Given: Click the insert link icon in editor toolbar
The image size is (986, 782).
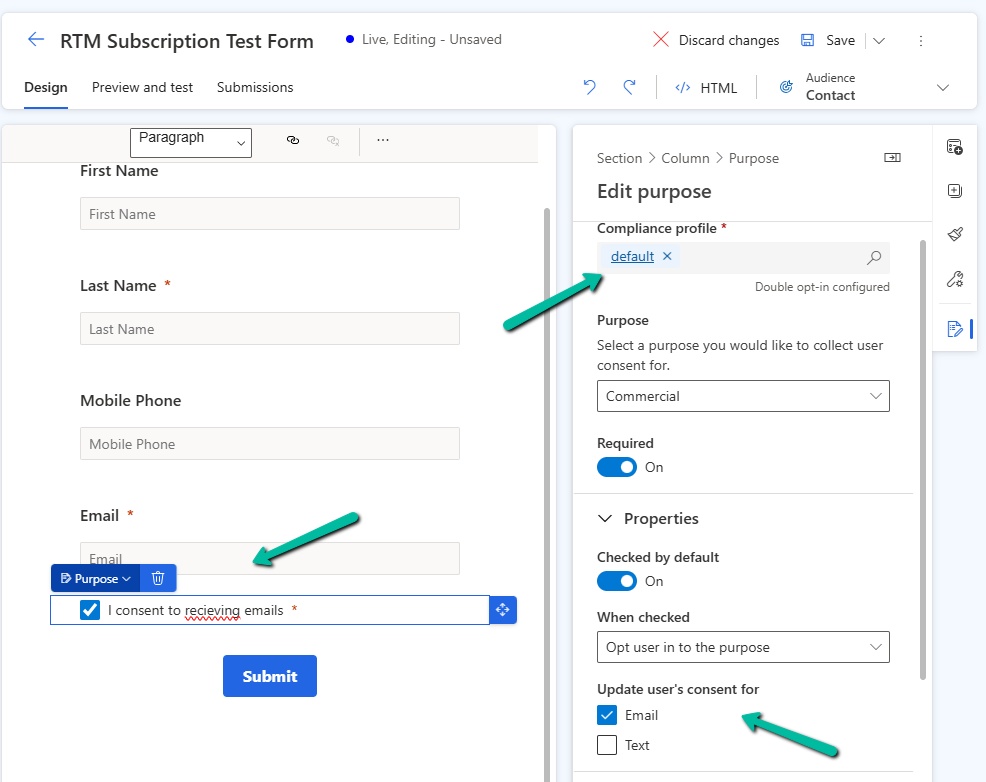Looking at the screenshot, I should coord(293,141).
